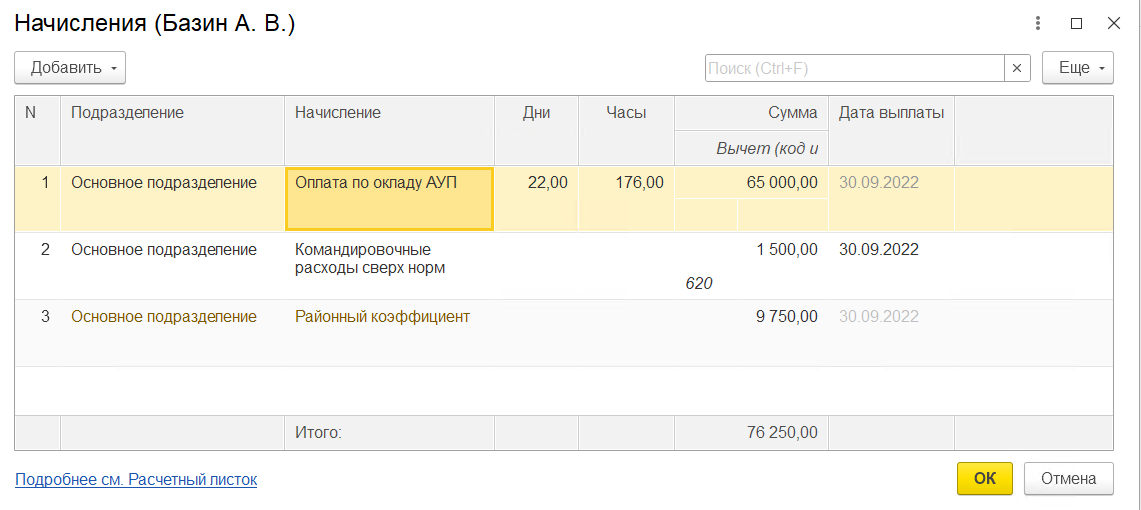The image size is (1141, 510).
Task: Click the Дни column header
Action: coord(536,113)
